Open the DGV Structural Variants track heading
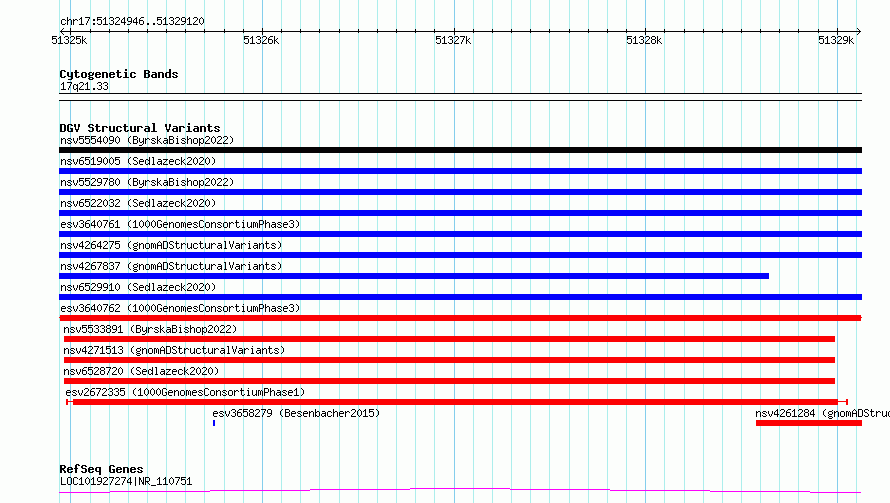Screen dimensions: 890x503 (140, 128)
